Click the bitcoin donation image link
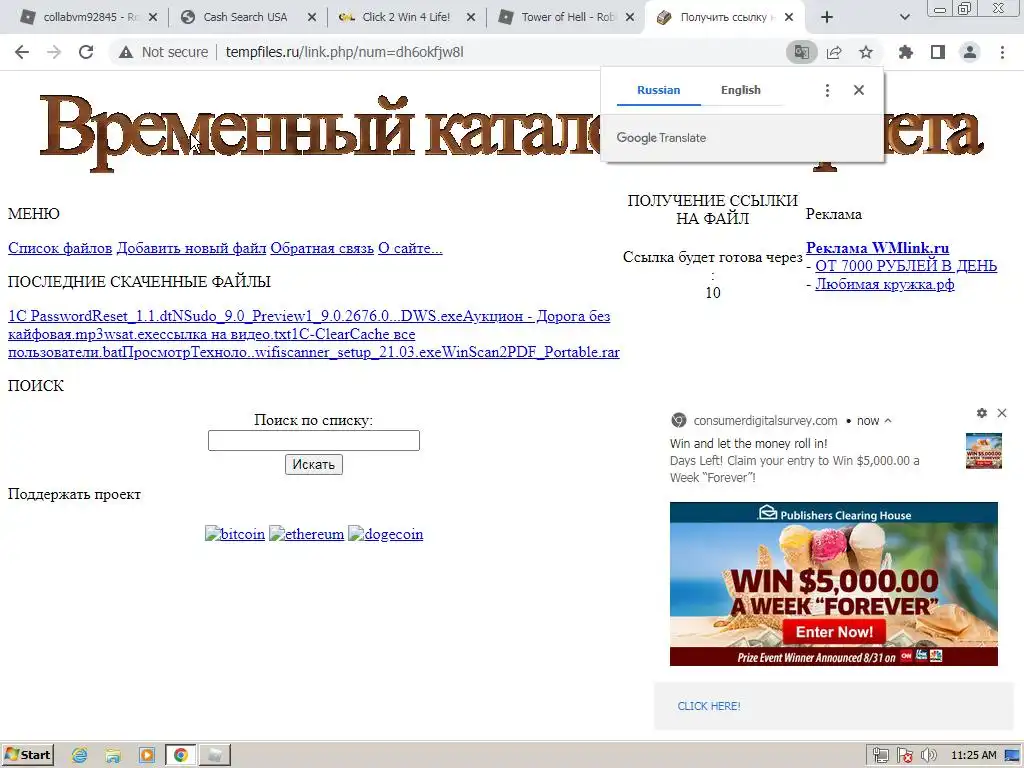Image resolution: width=1024 pixels, height=768 pixels. coord(235,534)
